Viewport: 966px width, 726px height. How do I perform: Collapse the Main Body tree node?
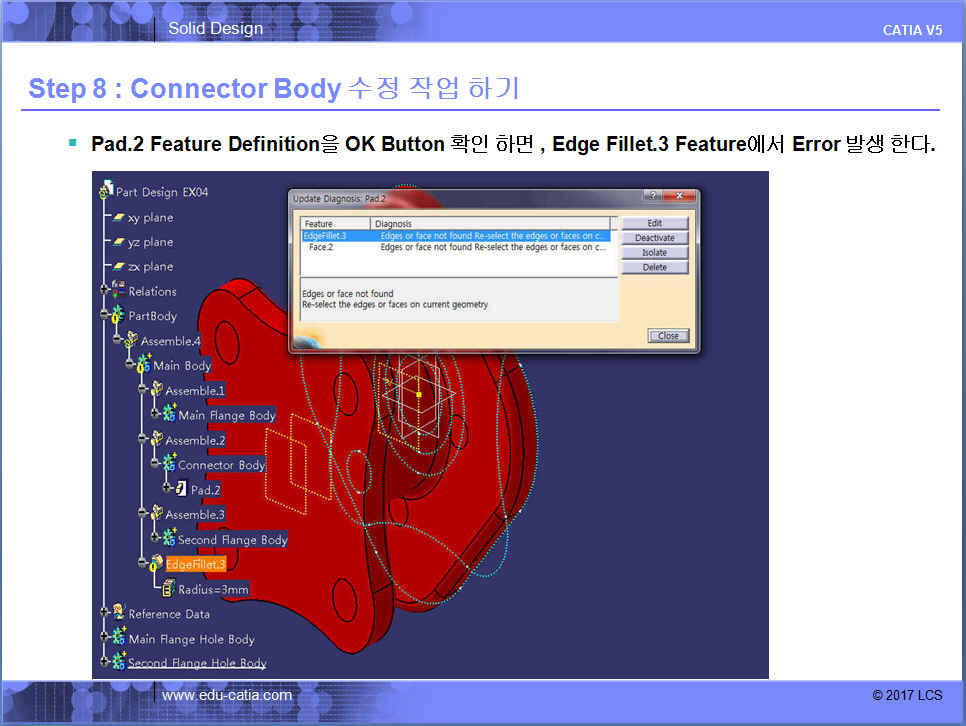[130, 366]
